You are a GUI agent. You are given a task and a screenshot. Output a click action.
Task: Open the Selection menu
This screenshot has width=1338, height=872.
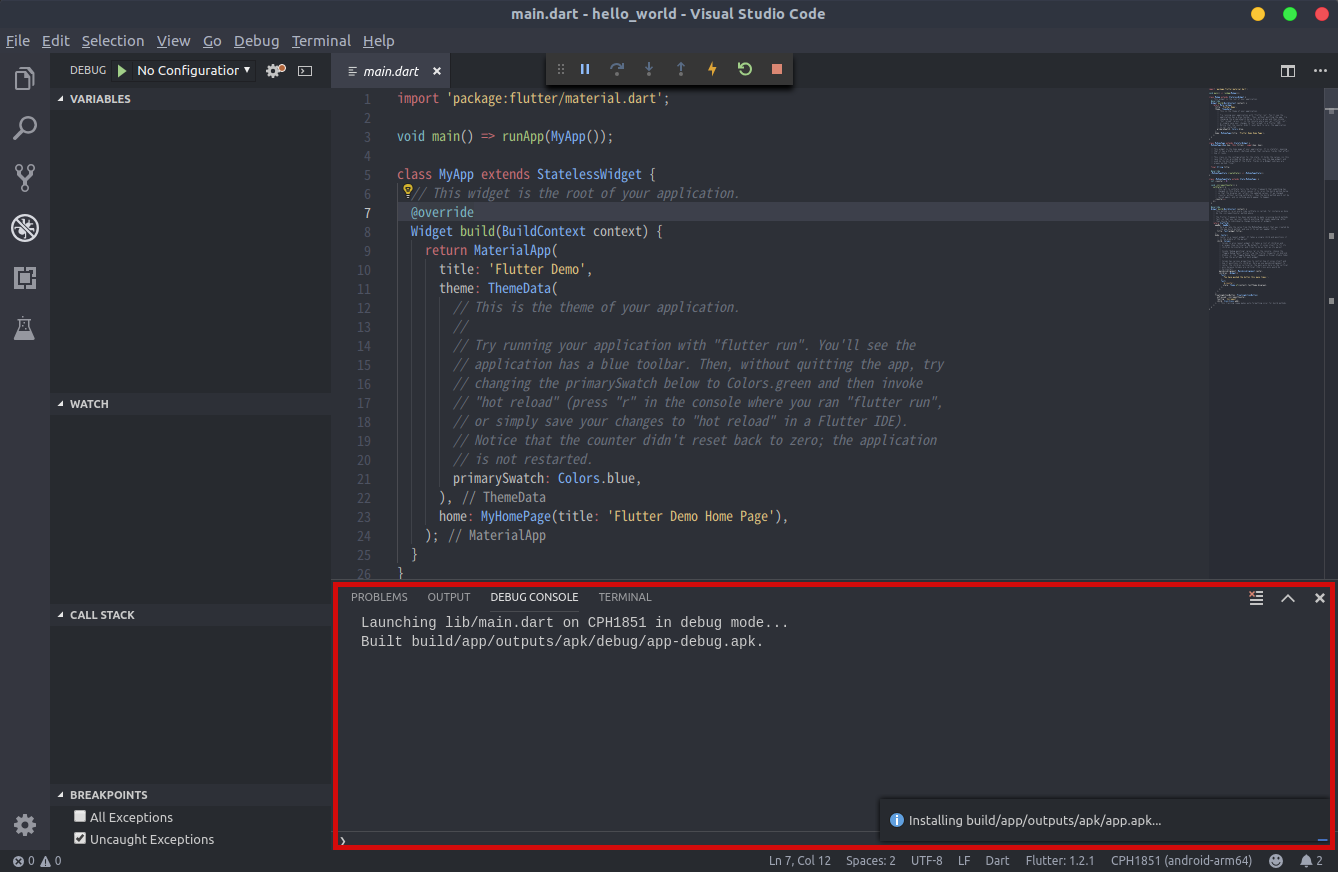pyautogui.click(x=113, y=41)
